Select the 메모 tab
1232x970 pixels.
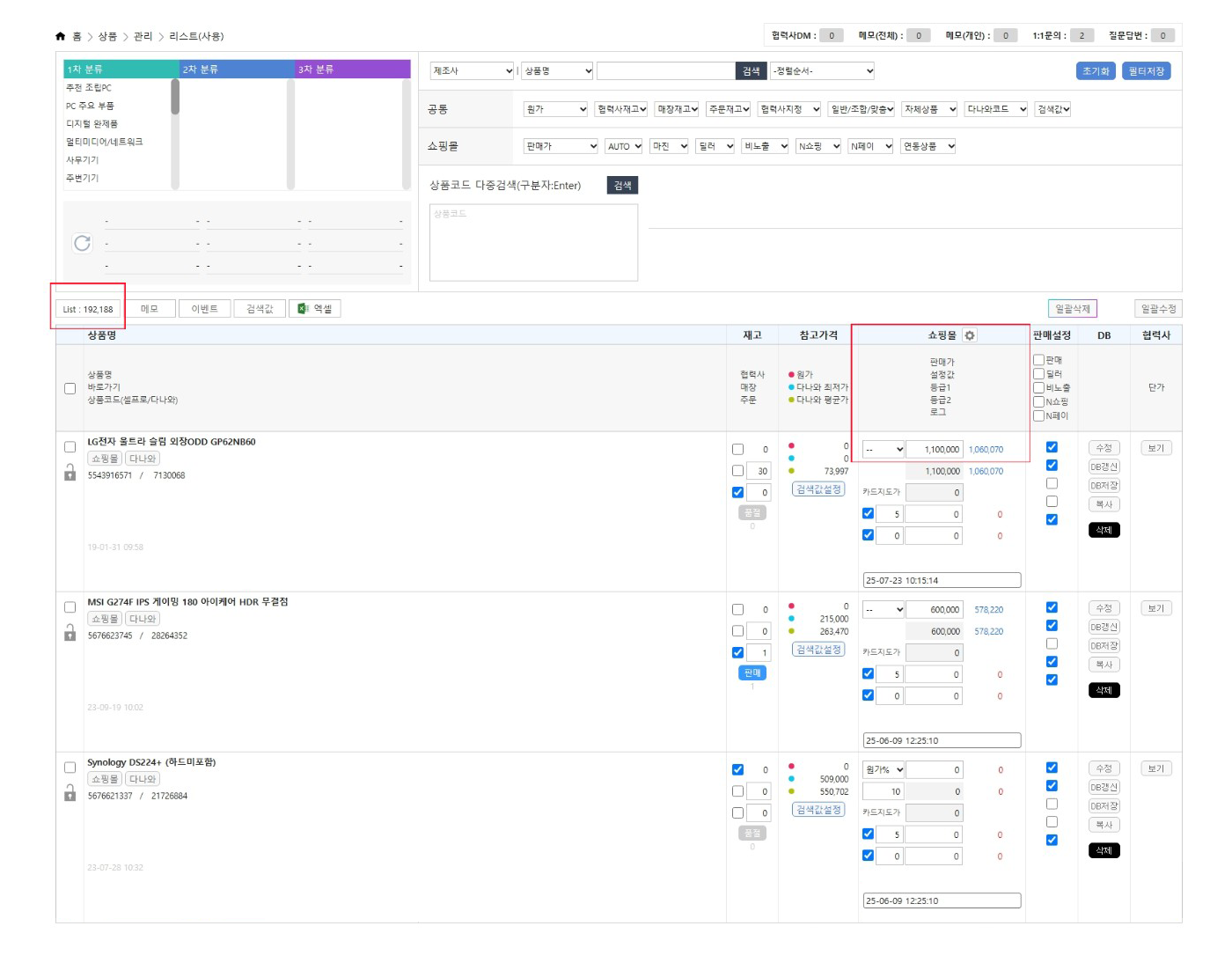click(x=150, y=309)
